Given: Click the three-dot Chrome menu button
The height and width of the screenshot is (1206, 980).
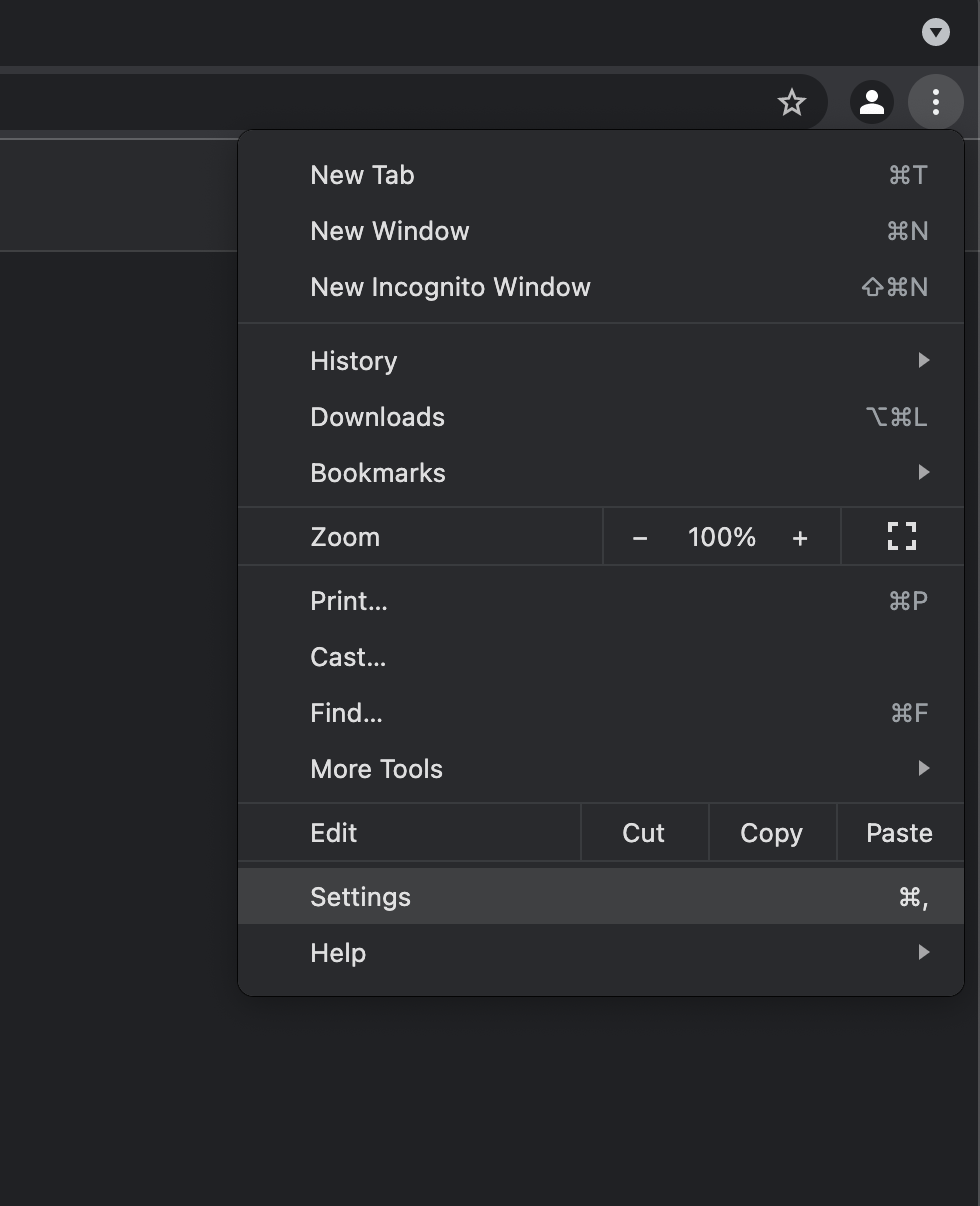Looking at the screenshot, I should click(x=935, y=102).
